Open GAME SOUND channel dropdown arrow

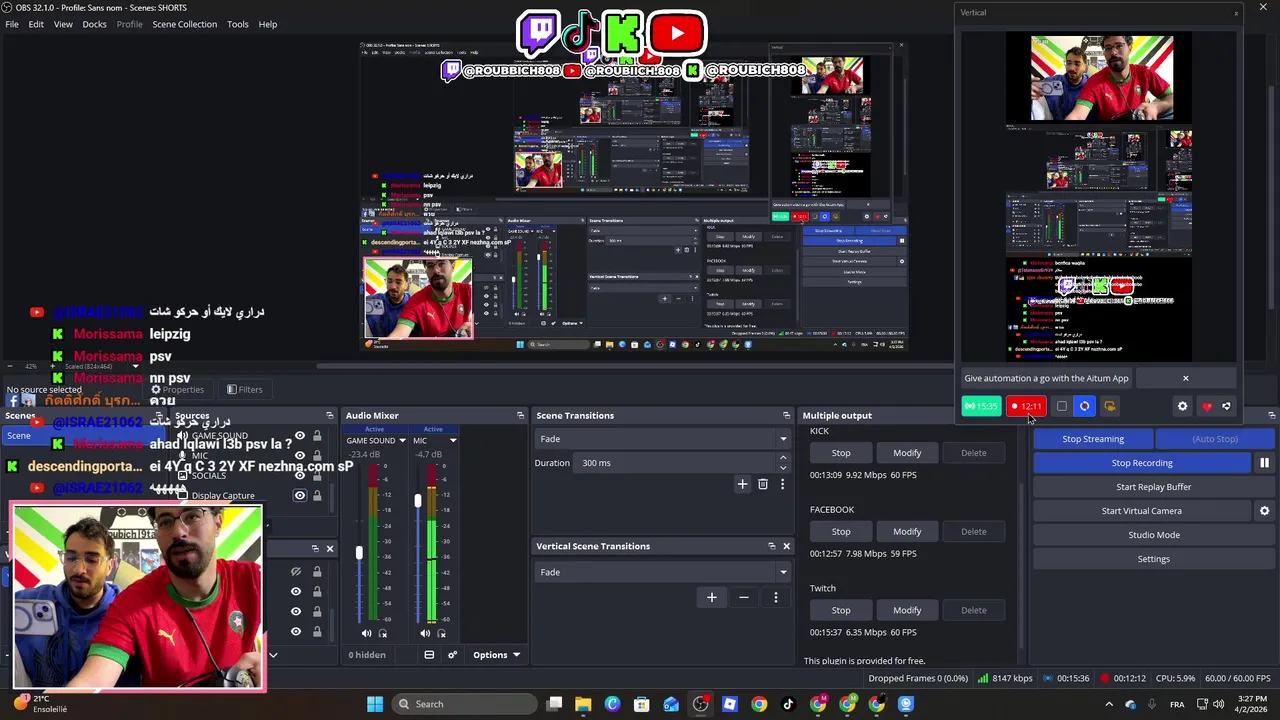coord(402,441)
